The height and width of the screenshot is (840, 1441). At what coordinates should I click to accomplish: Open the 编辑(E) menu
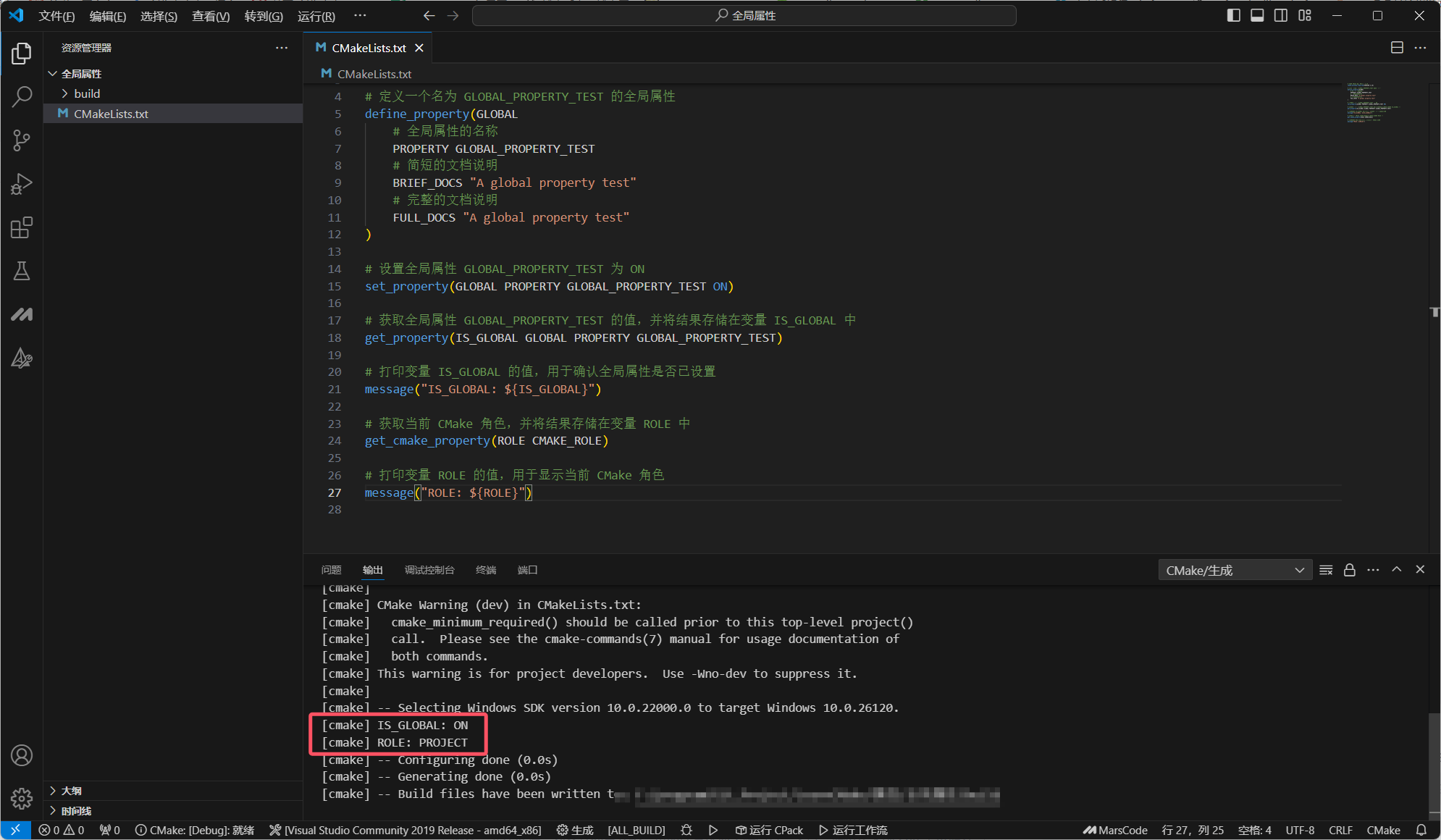pyautogui.click(x=107, y=16)
